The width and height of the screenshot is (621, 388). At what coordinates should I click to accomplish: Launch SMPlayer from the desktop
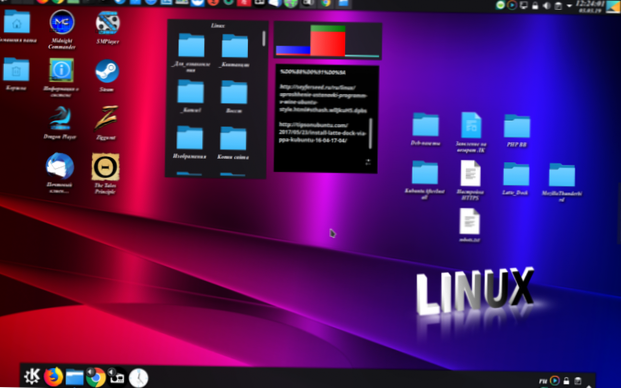pyautogui.click(x=107, y=23)
